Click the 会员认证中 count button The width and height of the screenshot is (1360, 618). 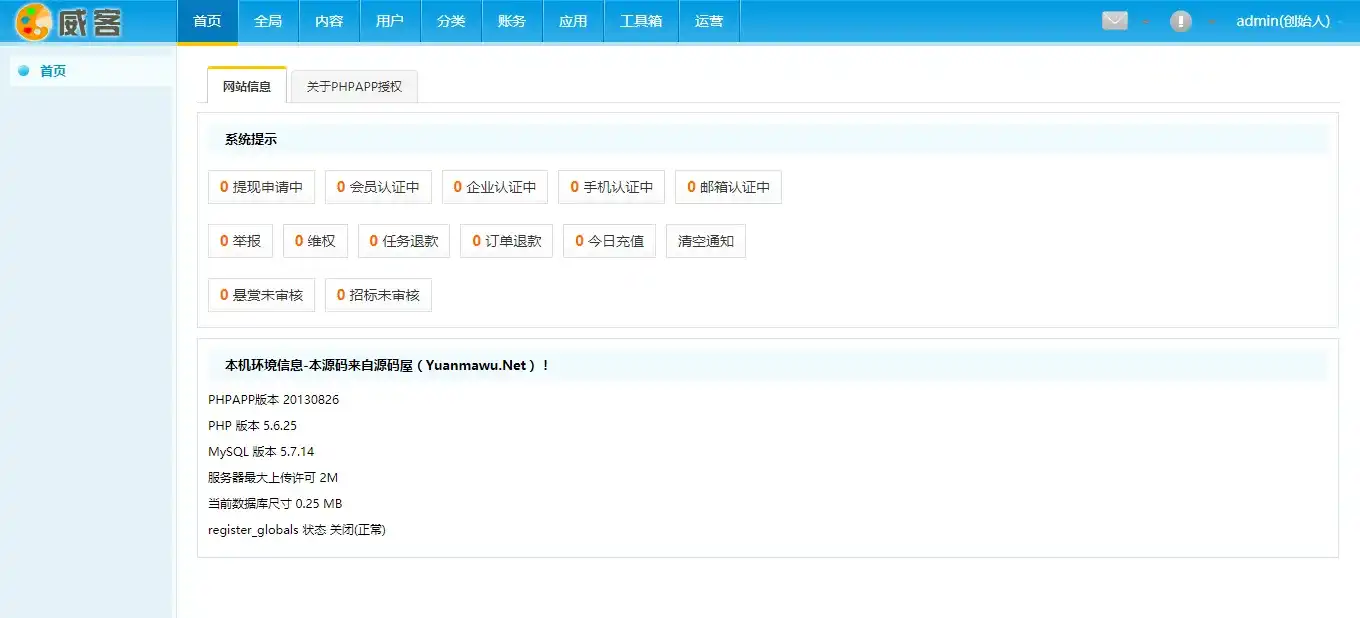point(379,187)
